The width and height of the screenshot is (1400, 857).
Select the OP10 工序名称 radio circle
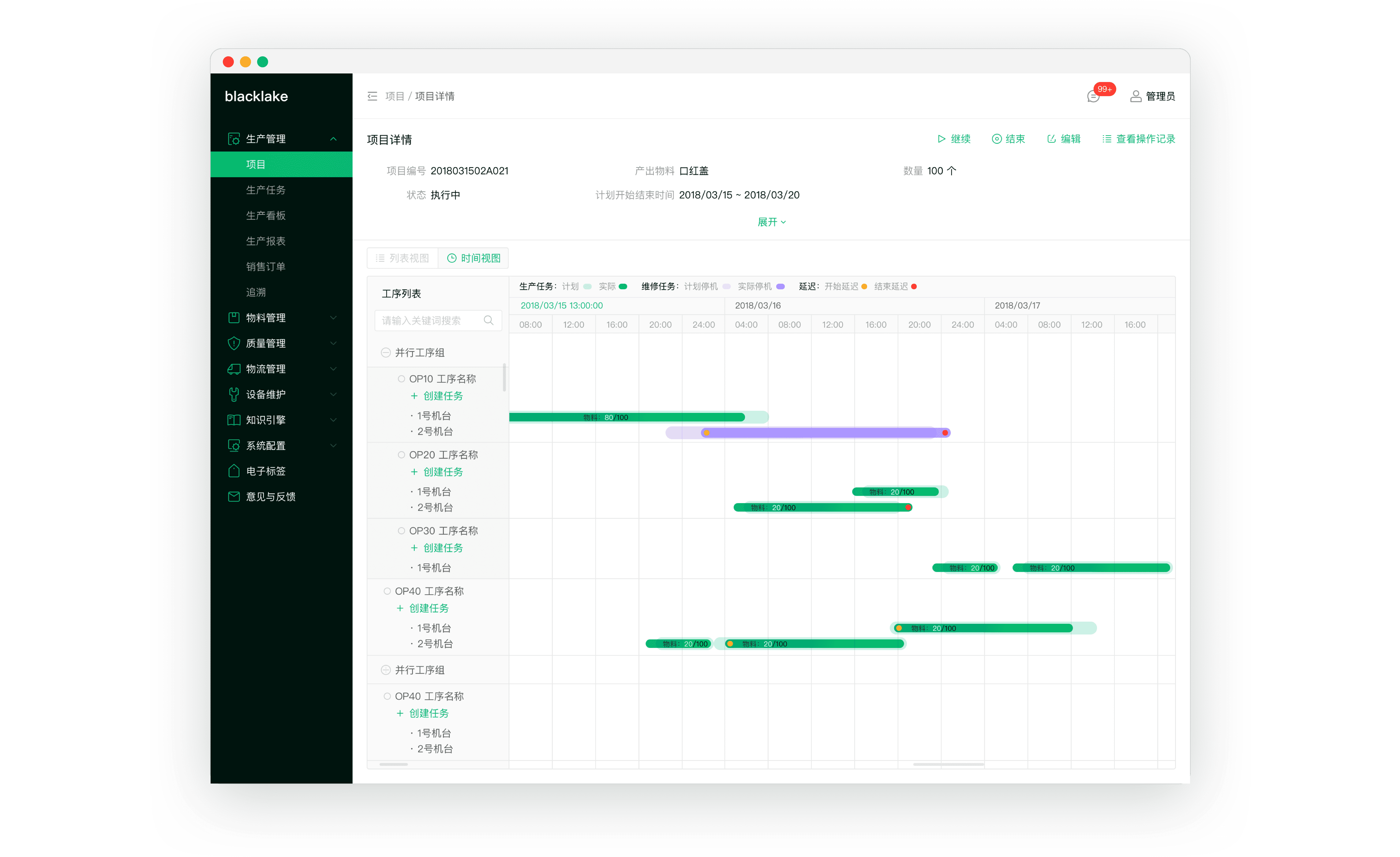pyautogui.click(x=401, y=379)
